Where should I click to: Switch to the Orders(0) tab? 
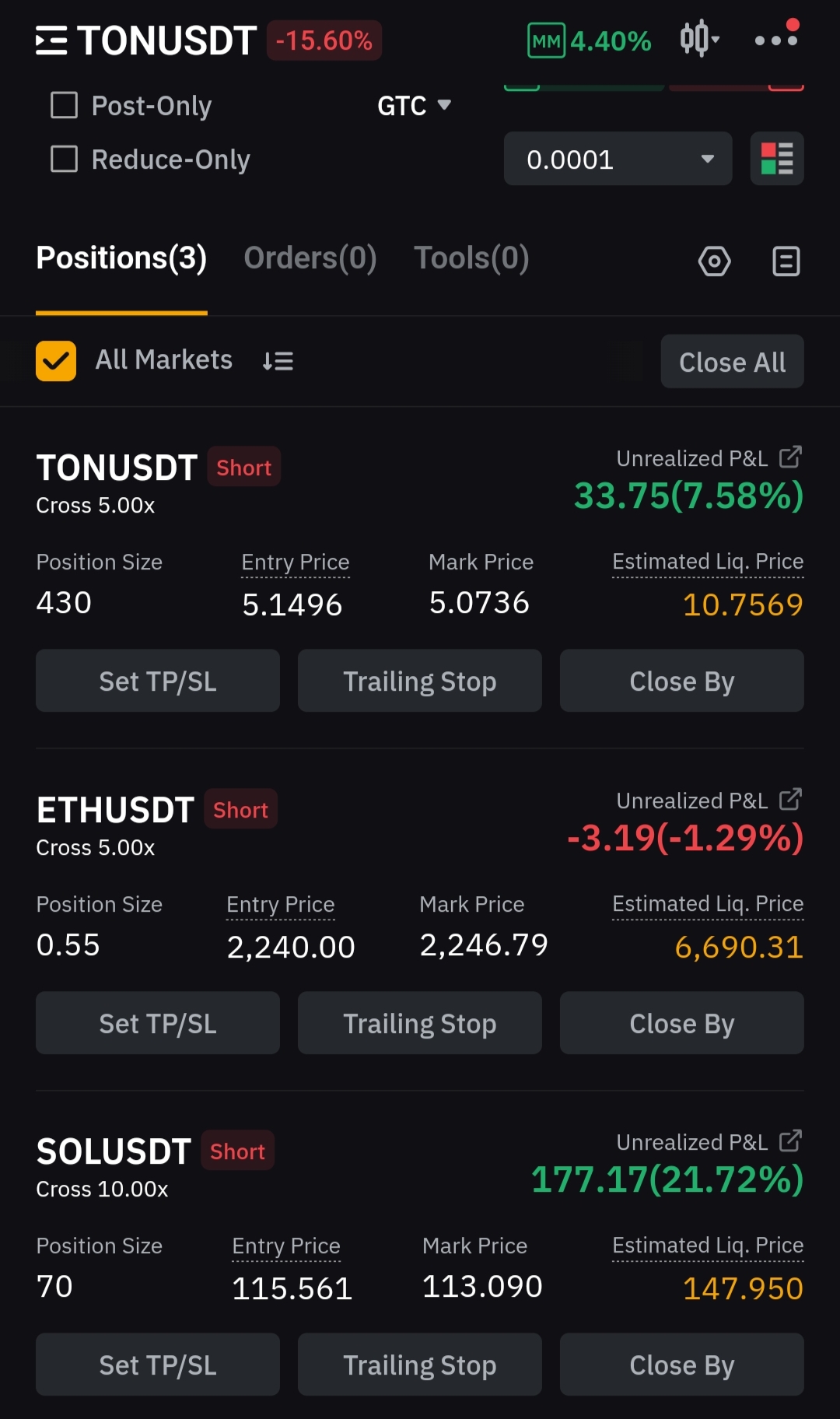pyautogui.click(x=310, y=258)
